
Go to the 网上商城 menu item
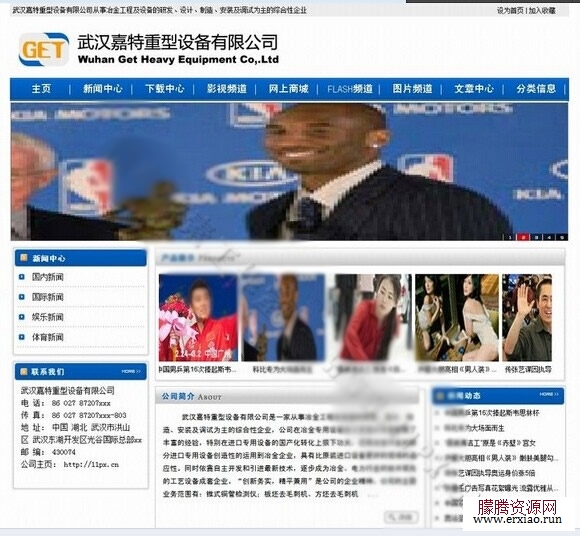tap(289, 89)
